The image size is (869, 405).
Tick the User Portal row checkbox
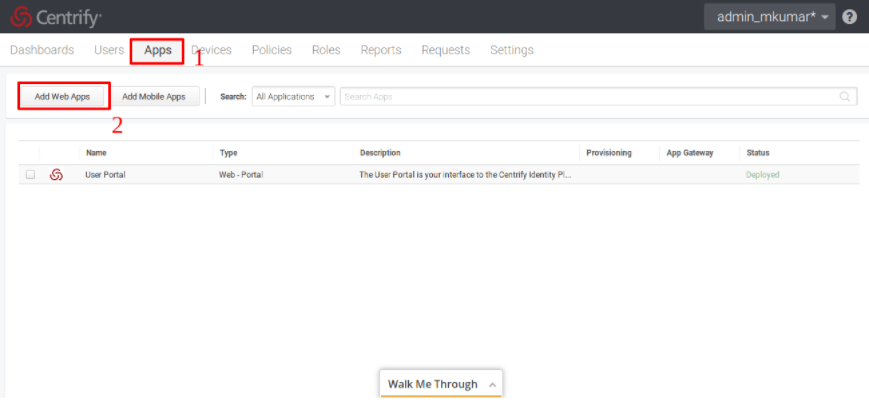(30, 175)
